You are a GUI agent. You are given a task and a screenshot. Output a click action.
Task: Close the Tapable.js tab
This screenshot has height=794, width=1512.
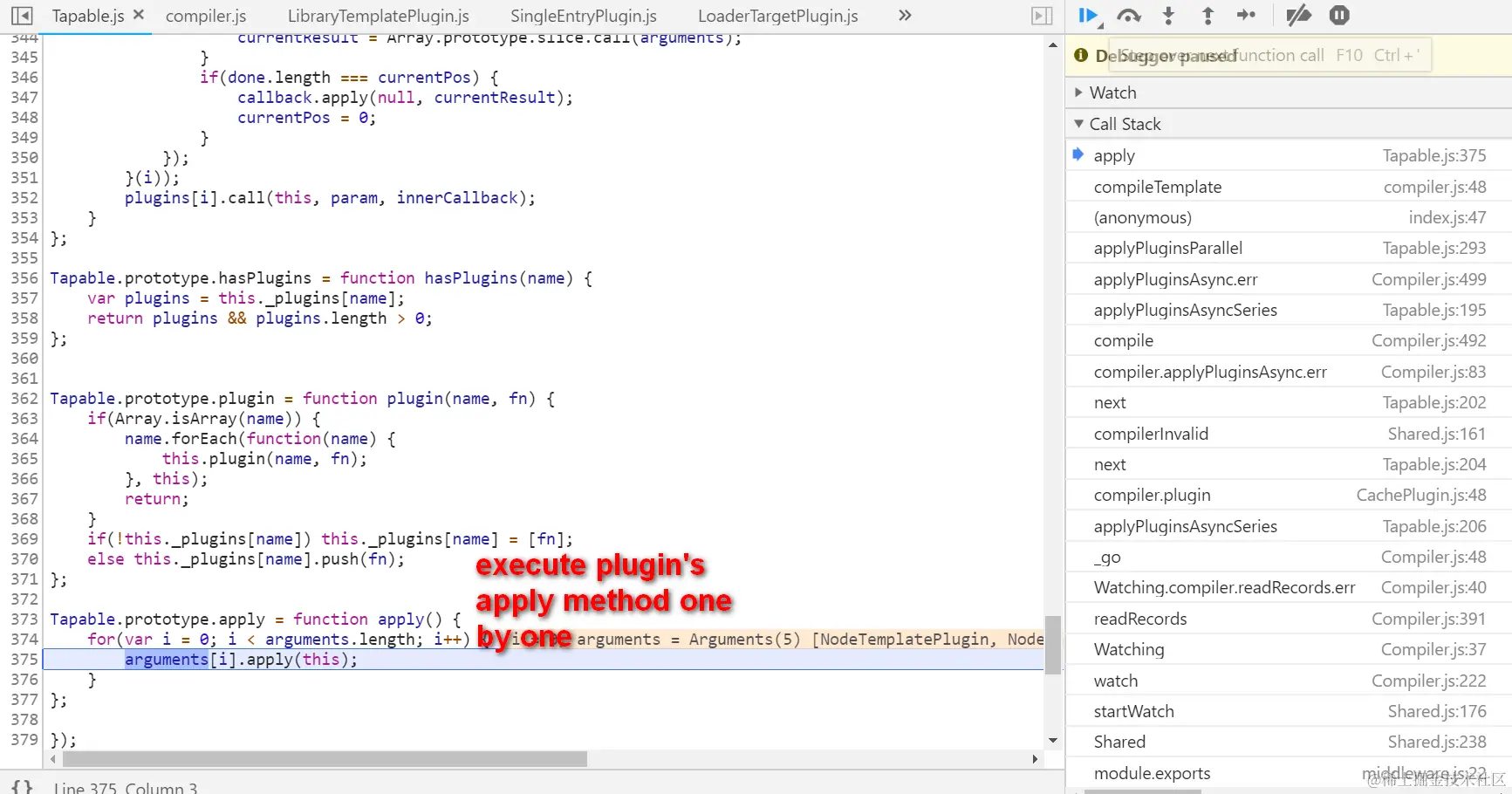pos(139,16)
